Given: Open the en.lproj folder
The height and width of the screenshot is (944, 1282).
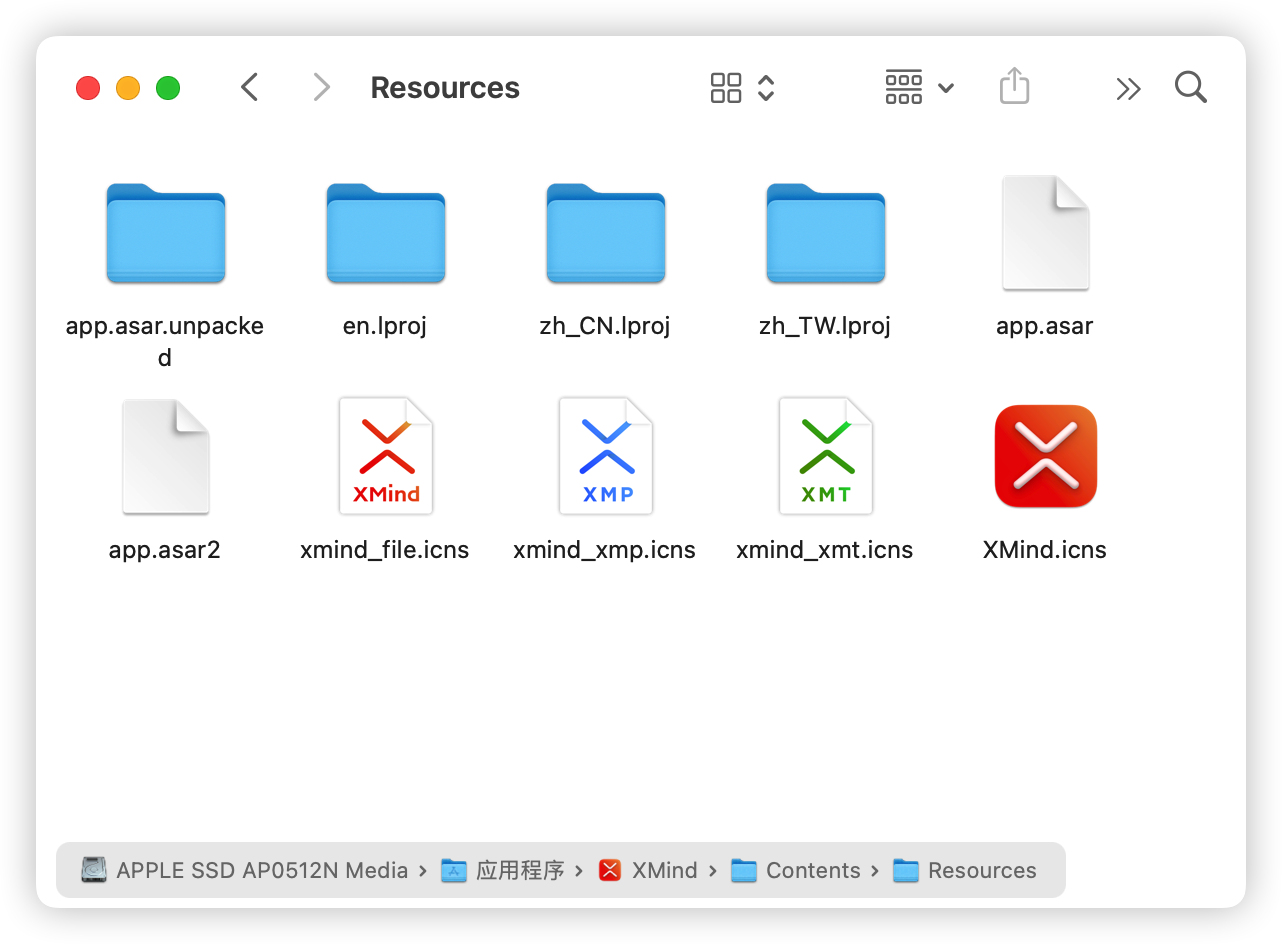Looking at the screenshot, I should [x=385, y=232].
